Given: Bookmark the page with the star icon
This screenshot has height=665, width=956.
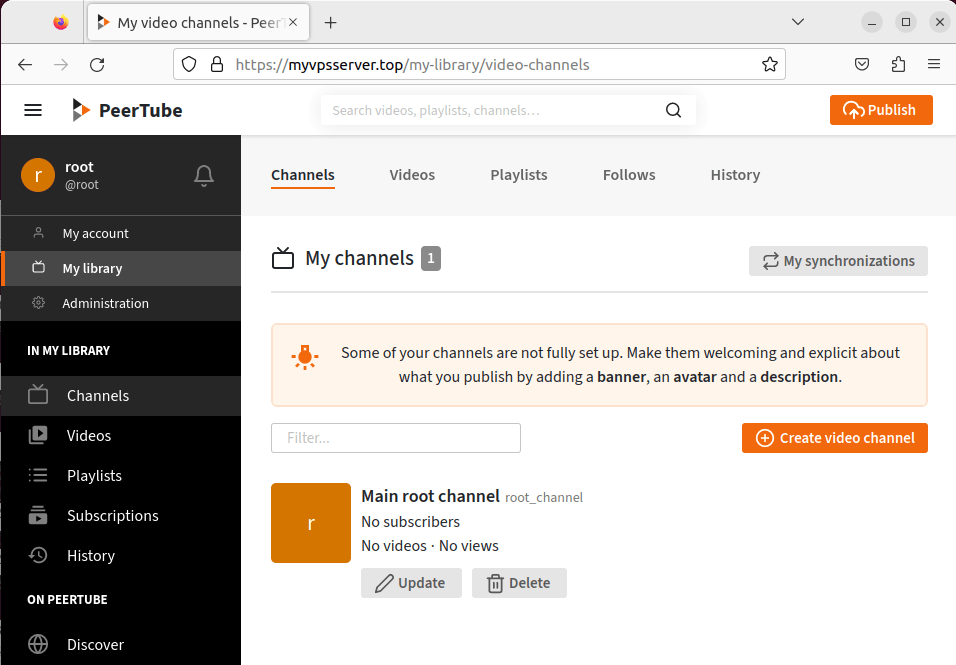Looking at the screenshot, I should pos(769,64).
